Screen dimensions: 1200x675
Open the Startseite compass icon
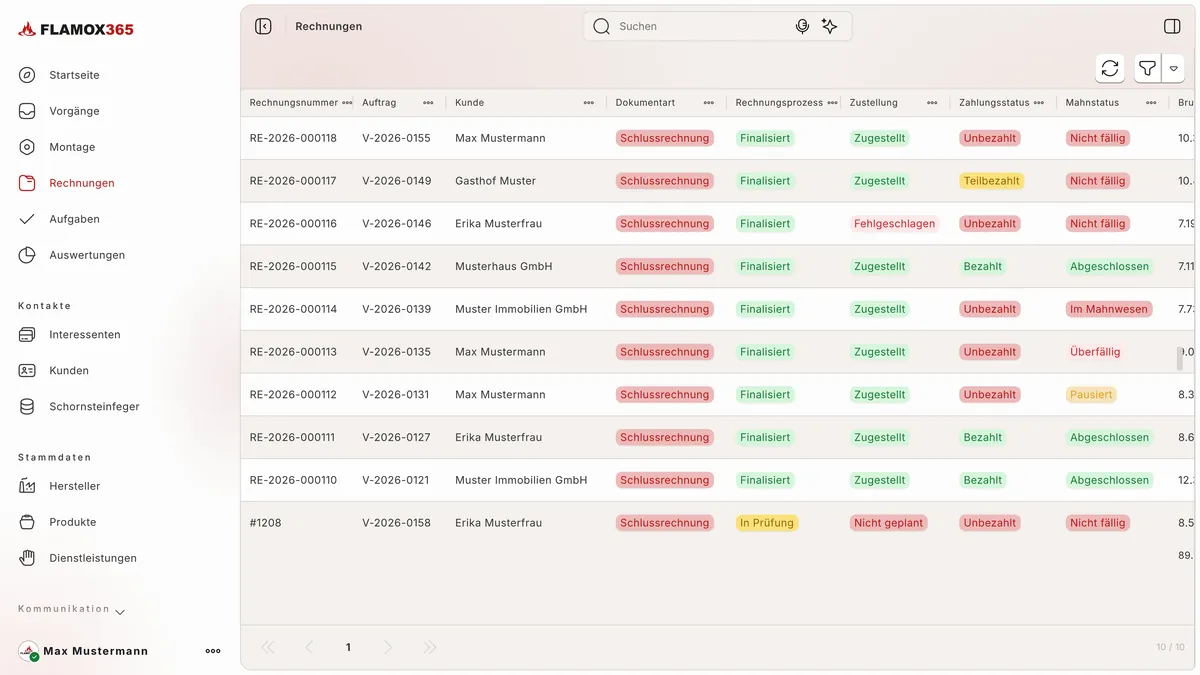click(27, 75)
